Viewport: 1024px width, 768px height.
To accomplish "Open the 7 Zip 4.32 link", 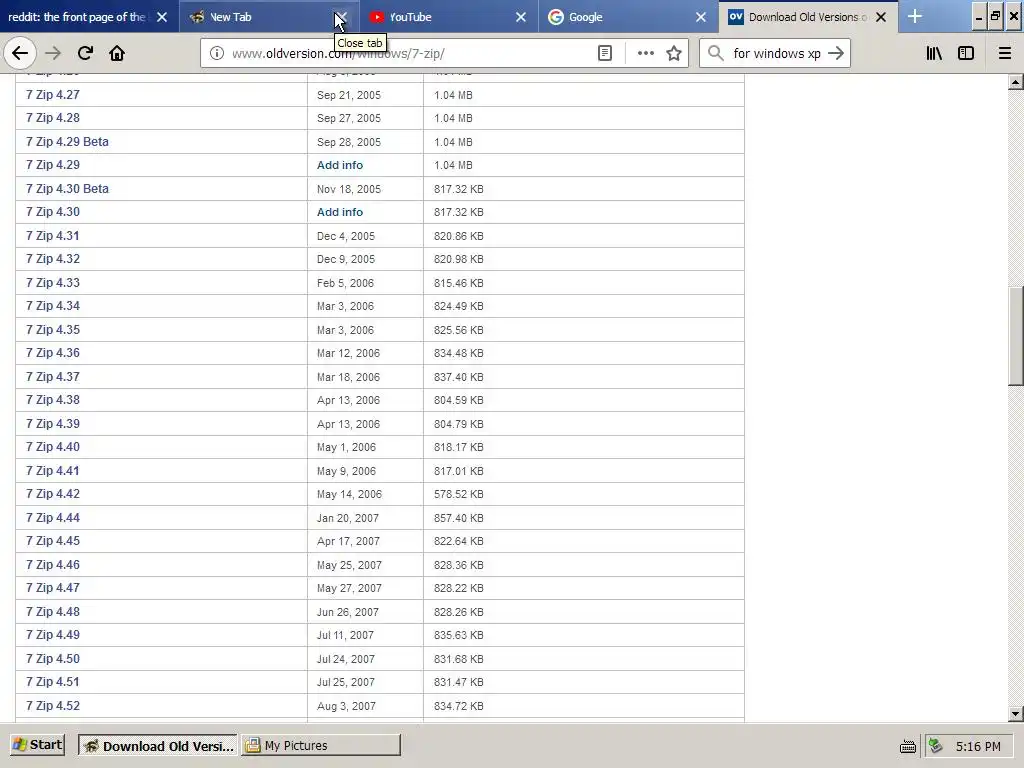I will click(x=53, y=259).
